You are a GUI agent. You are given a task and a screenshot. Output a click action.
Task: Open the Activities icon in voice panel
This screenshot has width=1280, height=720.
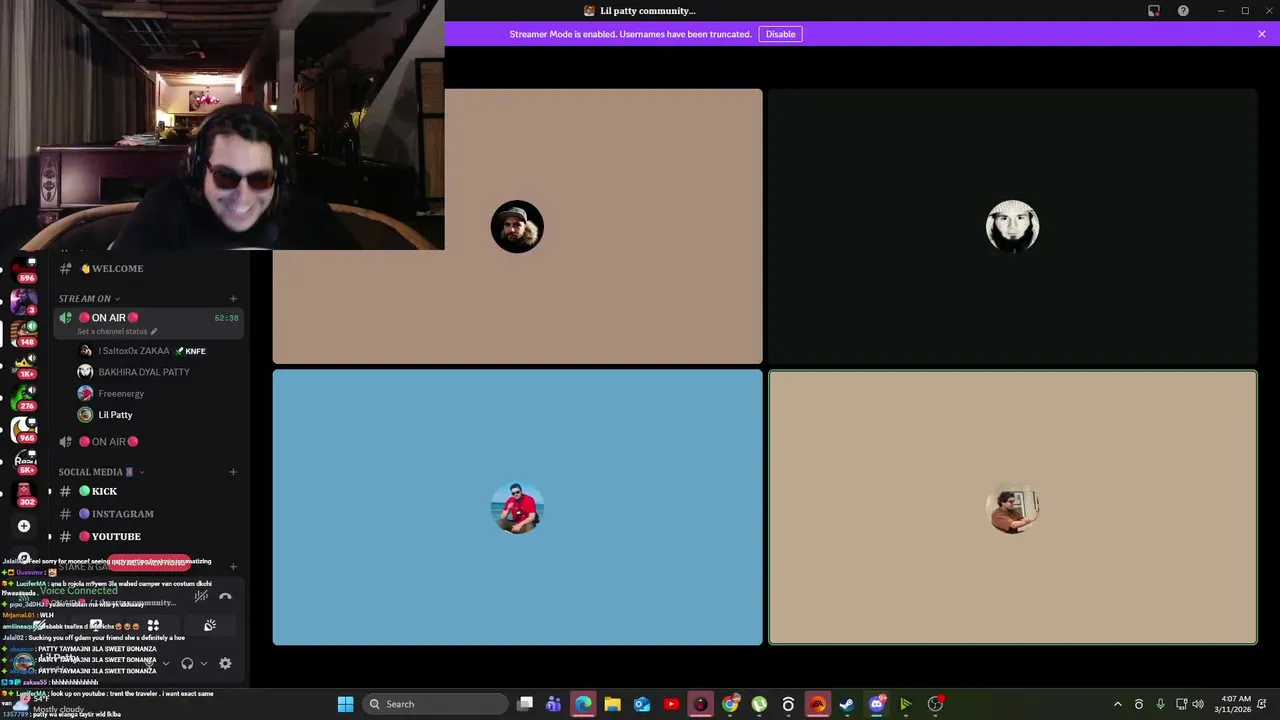(153, 625)
